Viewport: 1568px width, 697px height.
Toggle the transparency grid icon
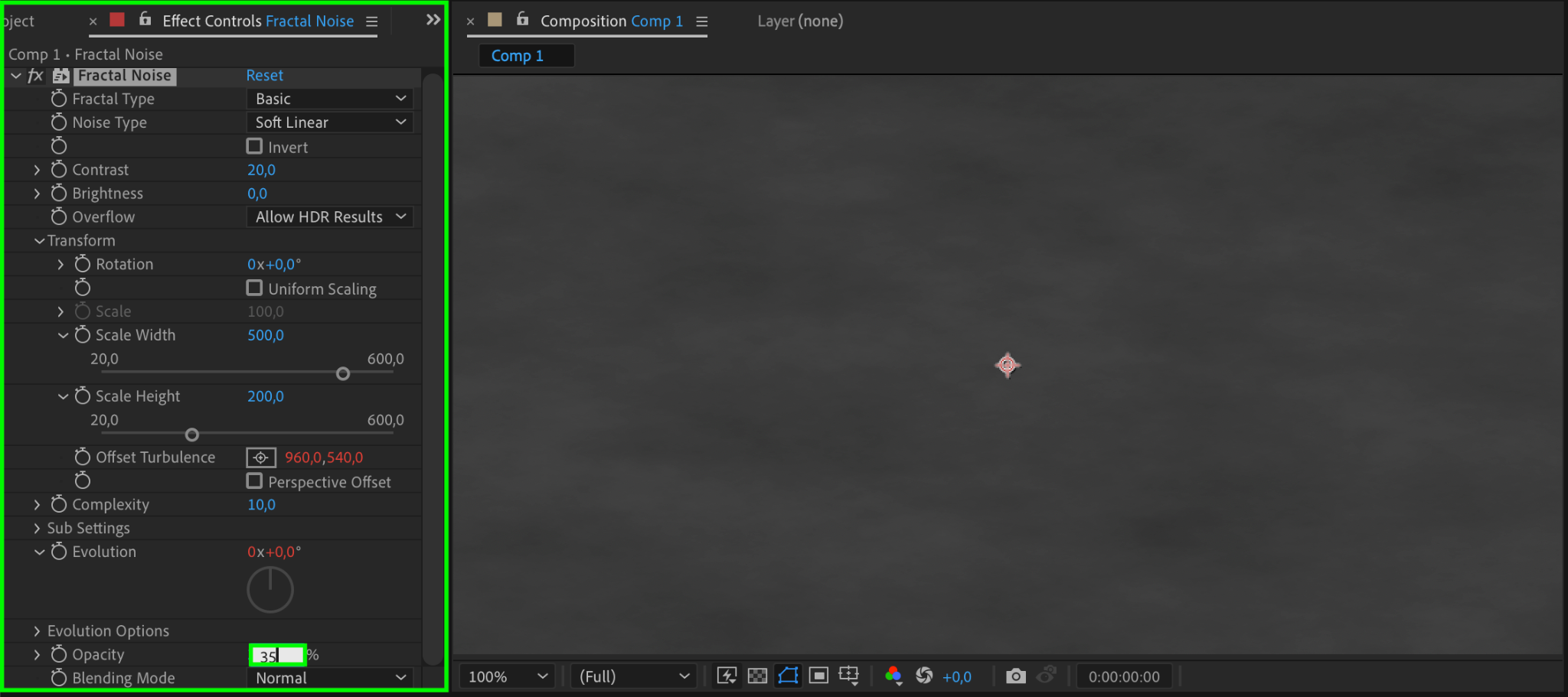click(x=757, y=676)
